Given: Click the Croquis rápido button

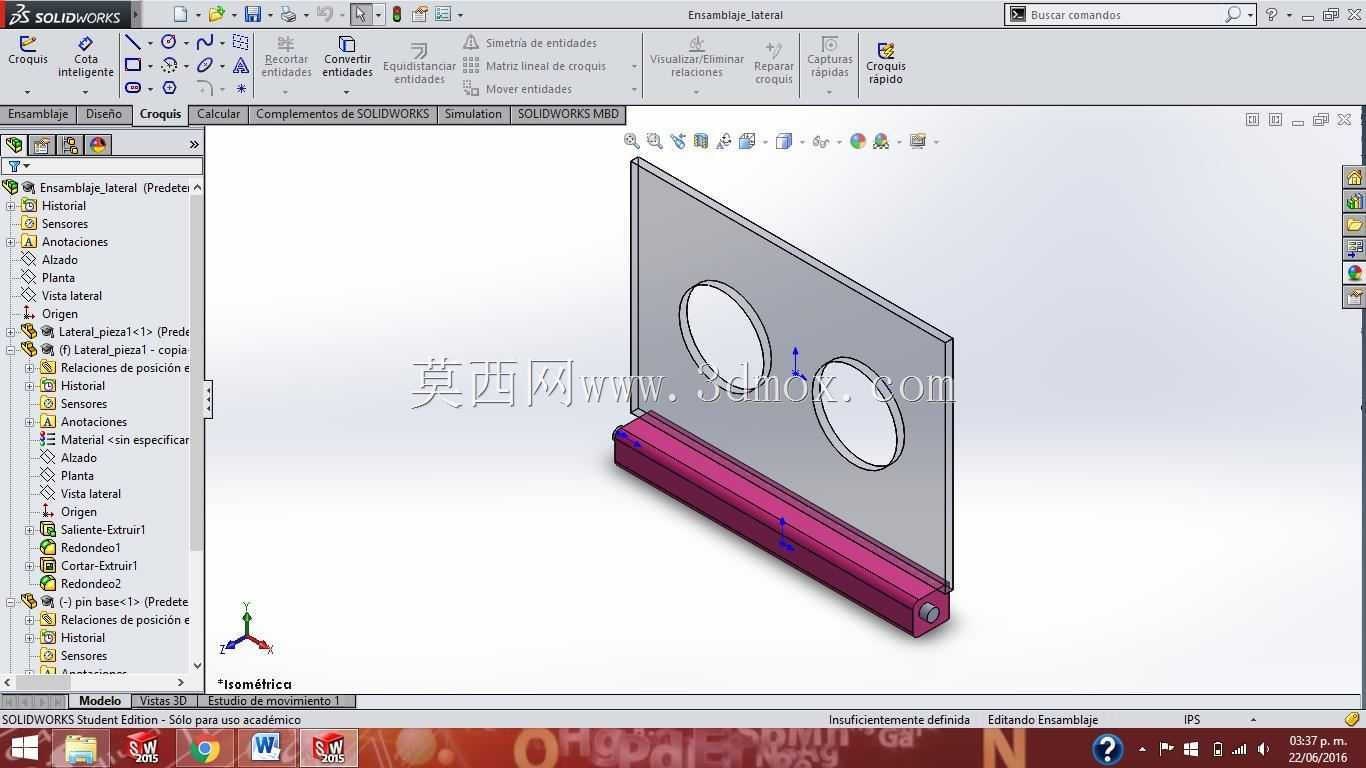Looking at the screenshot, I should pyautogui.click(x=886, y=63).
